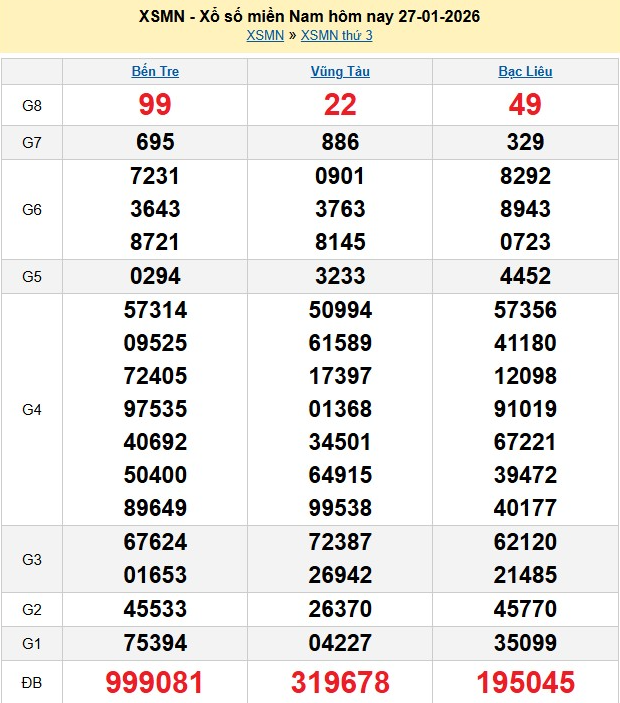Click the G4 row label
620x703 pixels.
pyautogui.click(x=32, y=409)
